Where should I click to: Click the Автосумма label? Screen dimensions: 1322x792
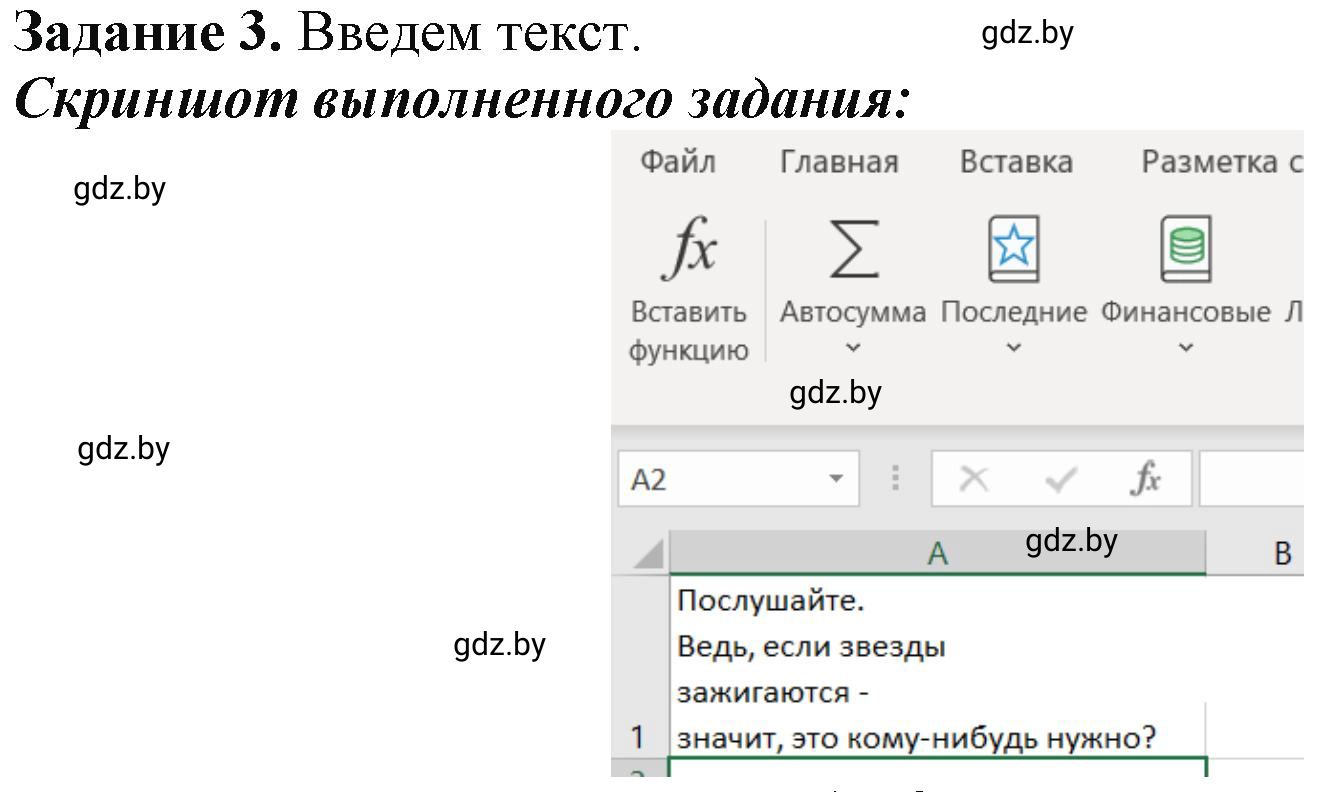coord(853,313)
